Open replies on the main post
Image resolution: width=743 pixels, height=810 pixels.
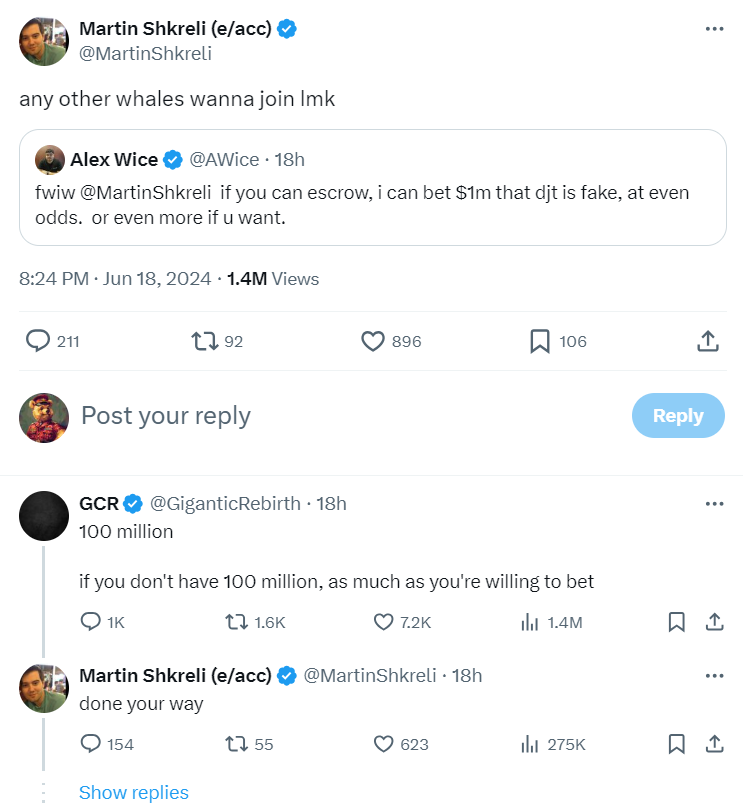(x=38, y=341)
